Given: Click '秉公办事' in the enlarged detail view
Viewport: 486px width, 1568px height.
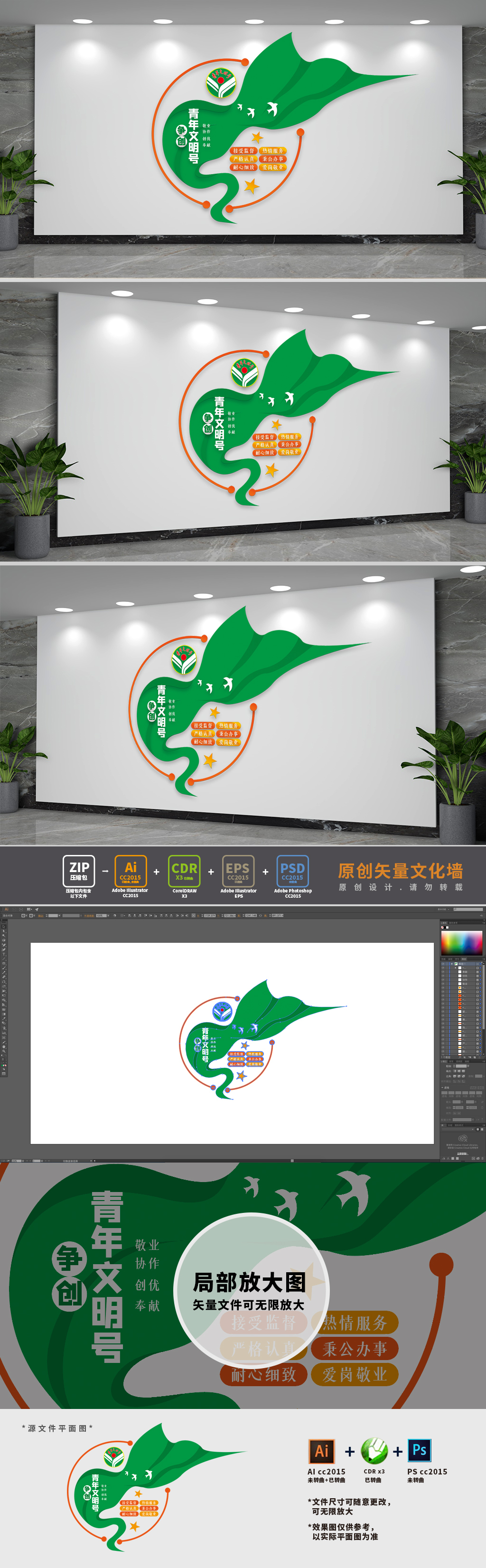Looking at the screenshot, I should (x=355, y=1349).
